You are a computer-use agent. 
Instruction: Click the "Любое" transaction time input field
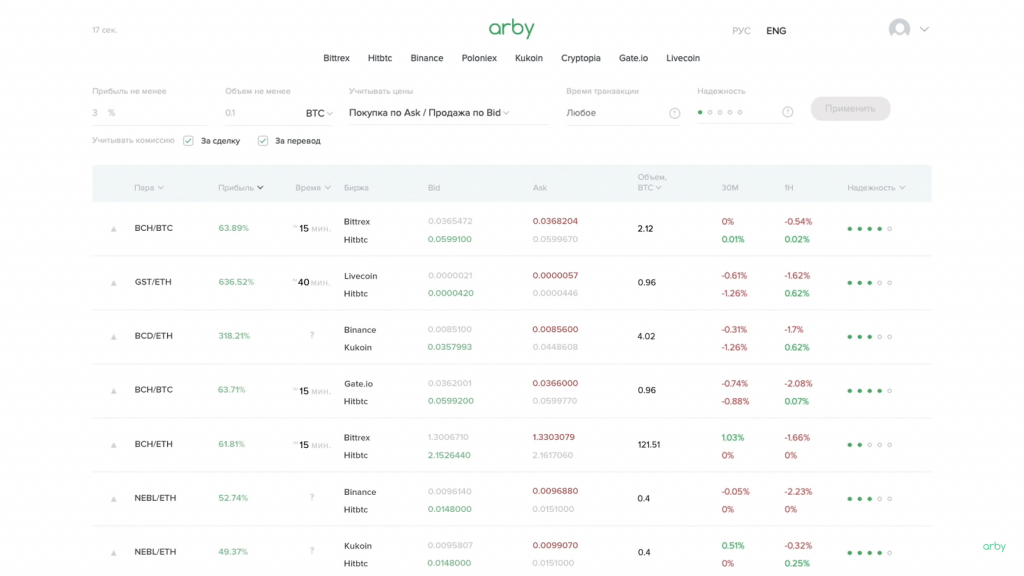coord(612,113)
